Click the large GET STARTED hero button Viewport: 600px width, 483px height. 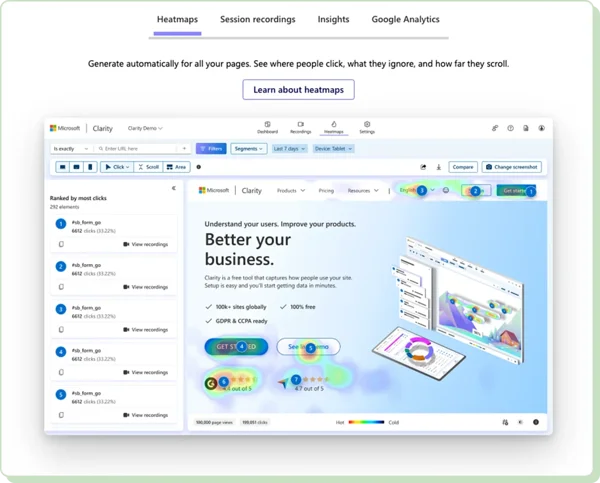[236, 346]
